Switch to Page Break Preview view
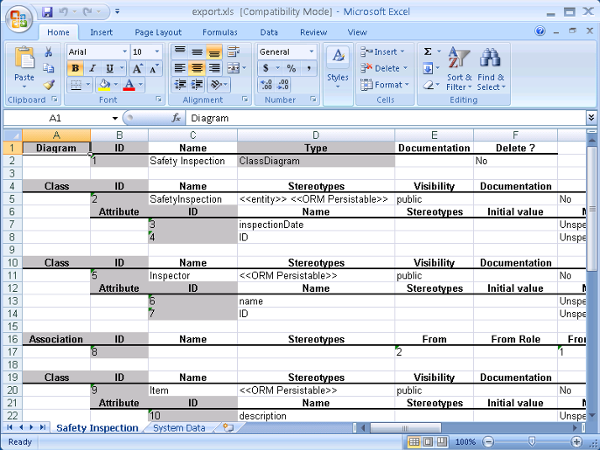This screenshot has width=600, height=450. tap(442, 442)
